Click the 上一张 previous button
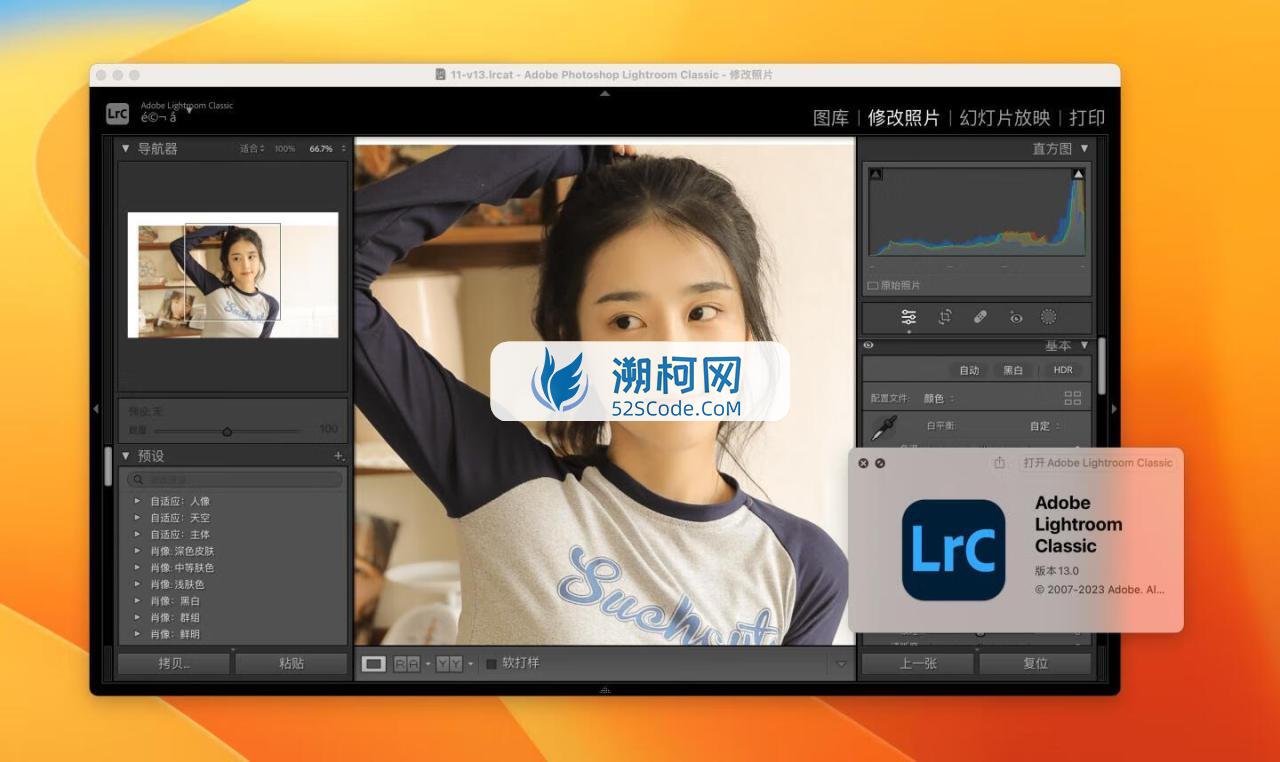The image size is (1280, 762). (x=918, y=663)
